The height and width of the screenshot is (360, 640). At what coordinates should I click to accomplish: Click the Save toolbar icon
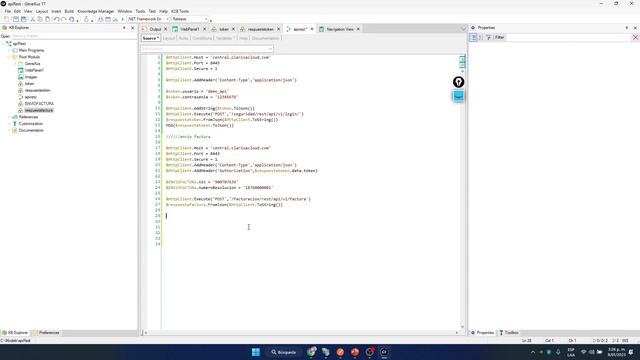coord(16,19)
